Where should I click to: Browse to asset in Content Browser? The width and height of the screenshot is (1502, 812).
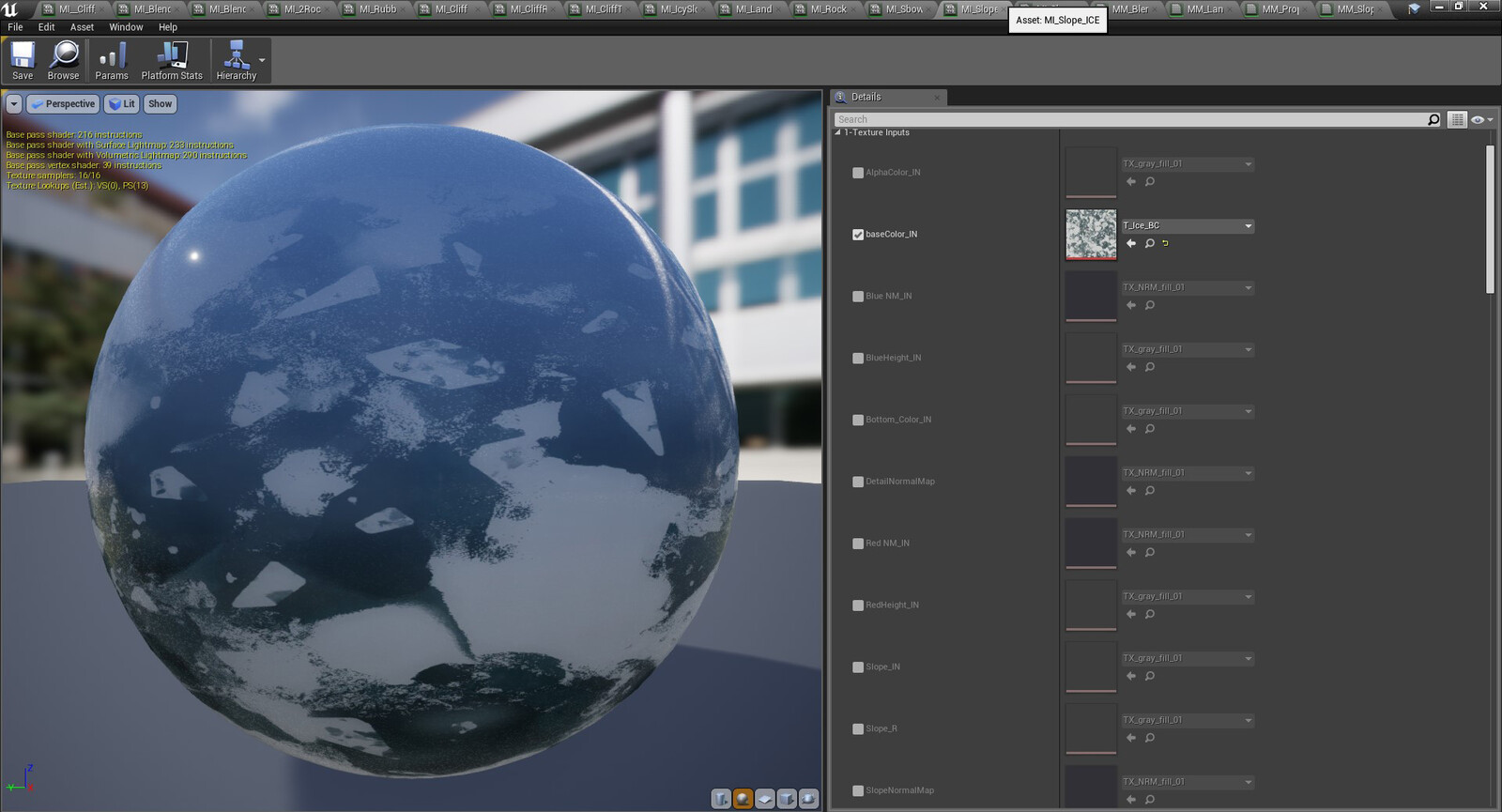(63, 61)
